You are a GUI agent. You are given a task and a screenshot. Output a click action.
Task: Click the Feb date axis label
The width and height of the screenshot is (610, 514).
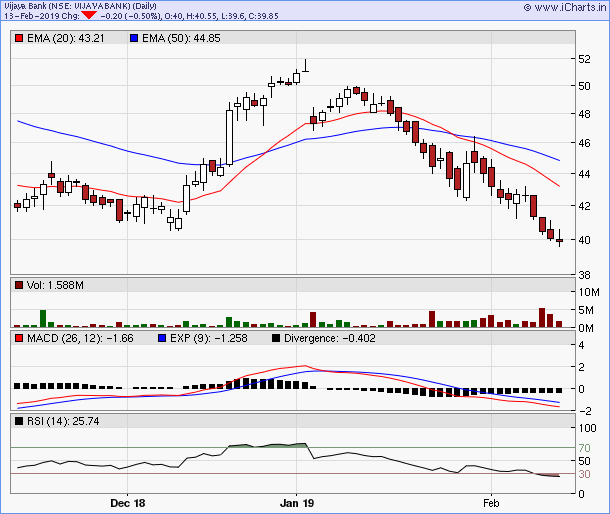pos(491,503)
